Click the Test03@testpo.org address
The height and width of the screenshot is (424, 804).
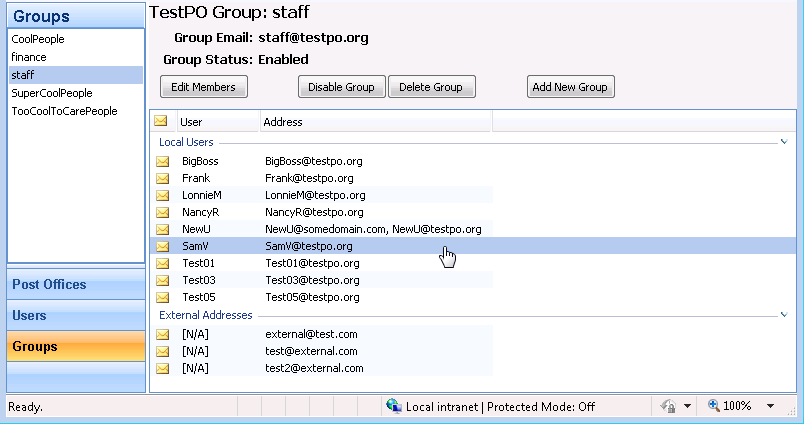pyautogui.click(x=312, y=280)
